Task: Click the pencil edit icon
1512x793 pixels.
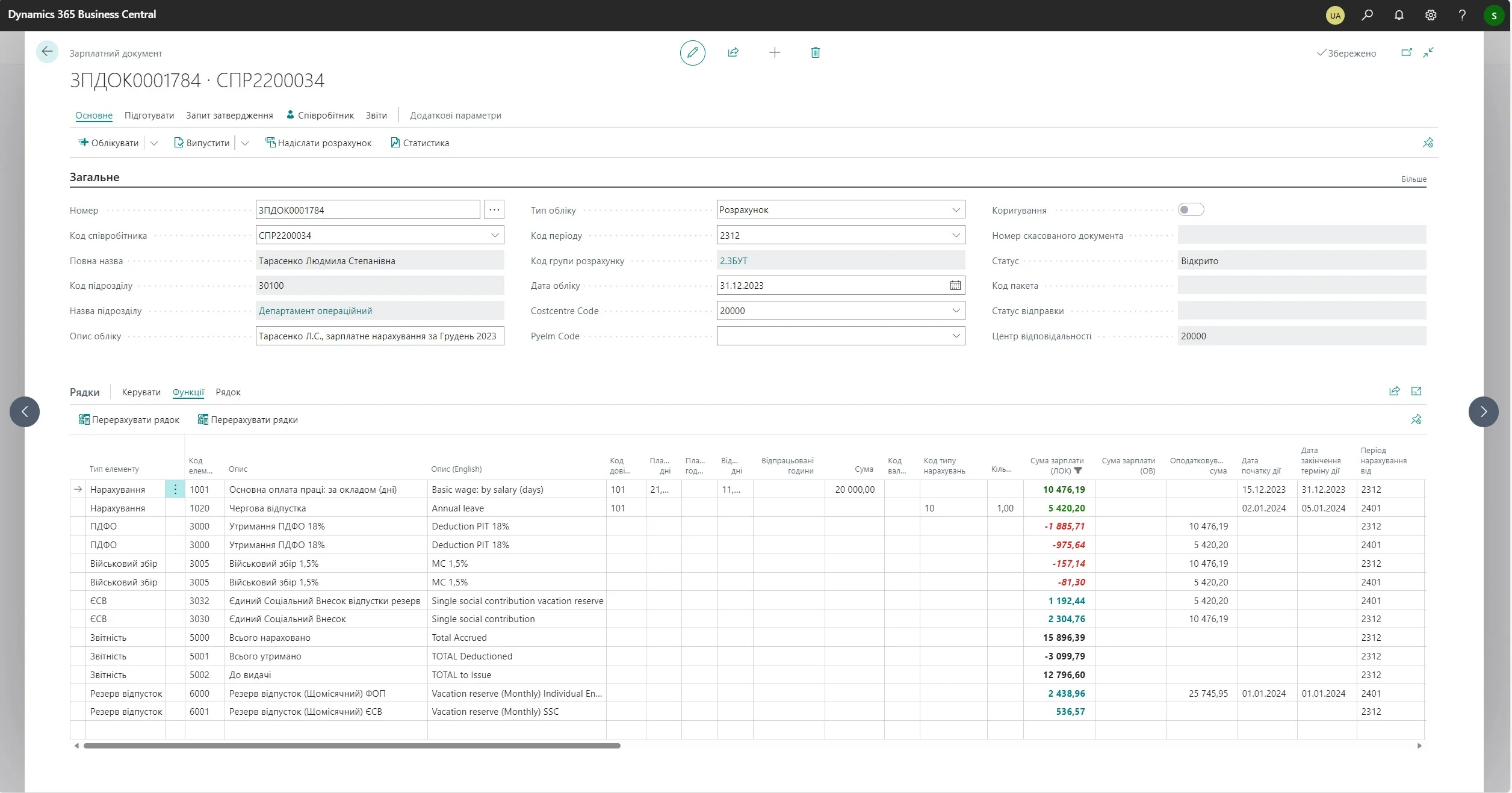Action: coord(692,53)
